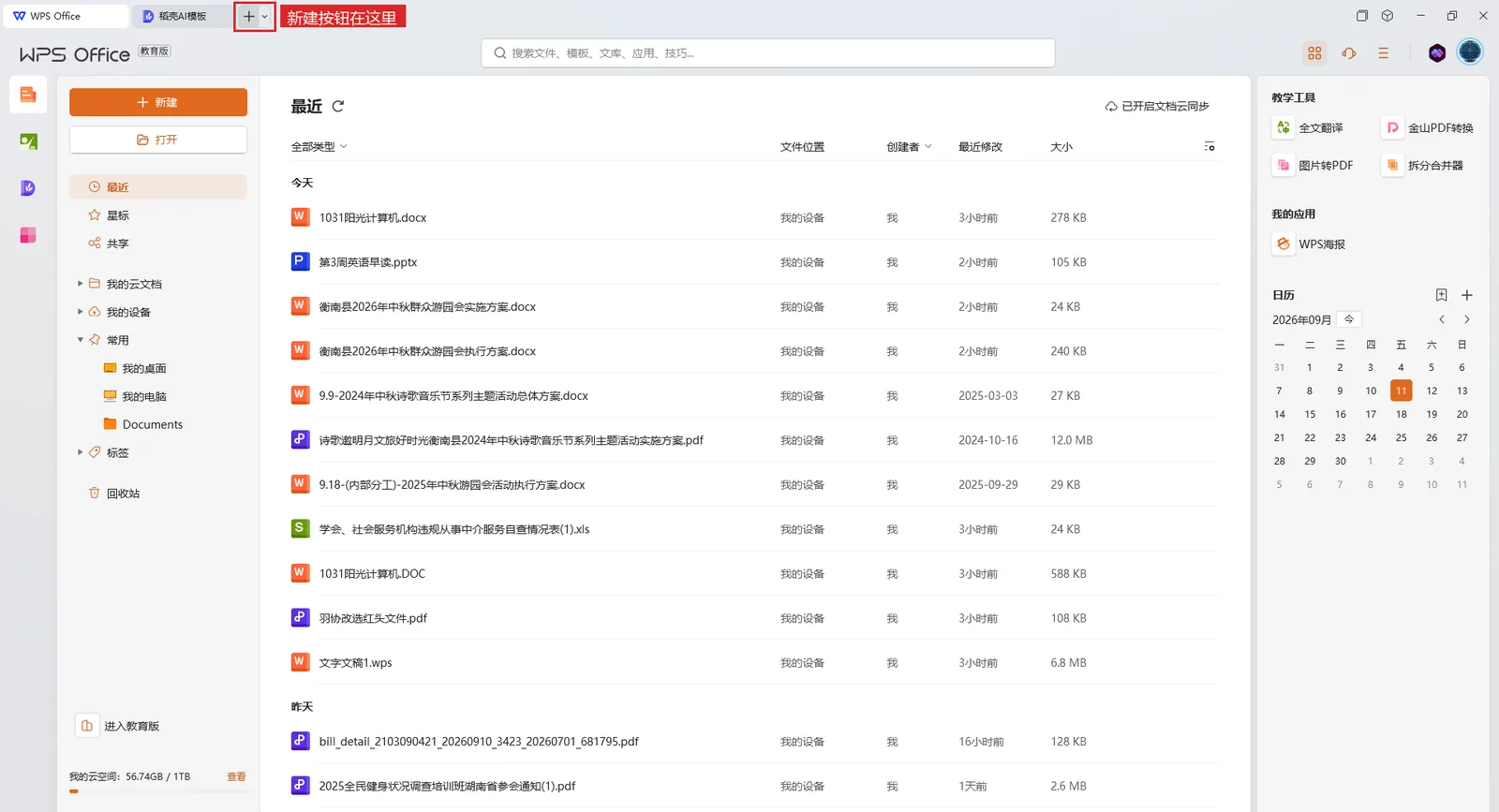Select date 18 in the calendar
1499x812 pixels.
[1401, 414]
